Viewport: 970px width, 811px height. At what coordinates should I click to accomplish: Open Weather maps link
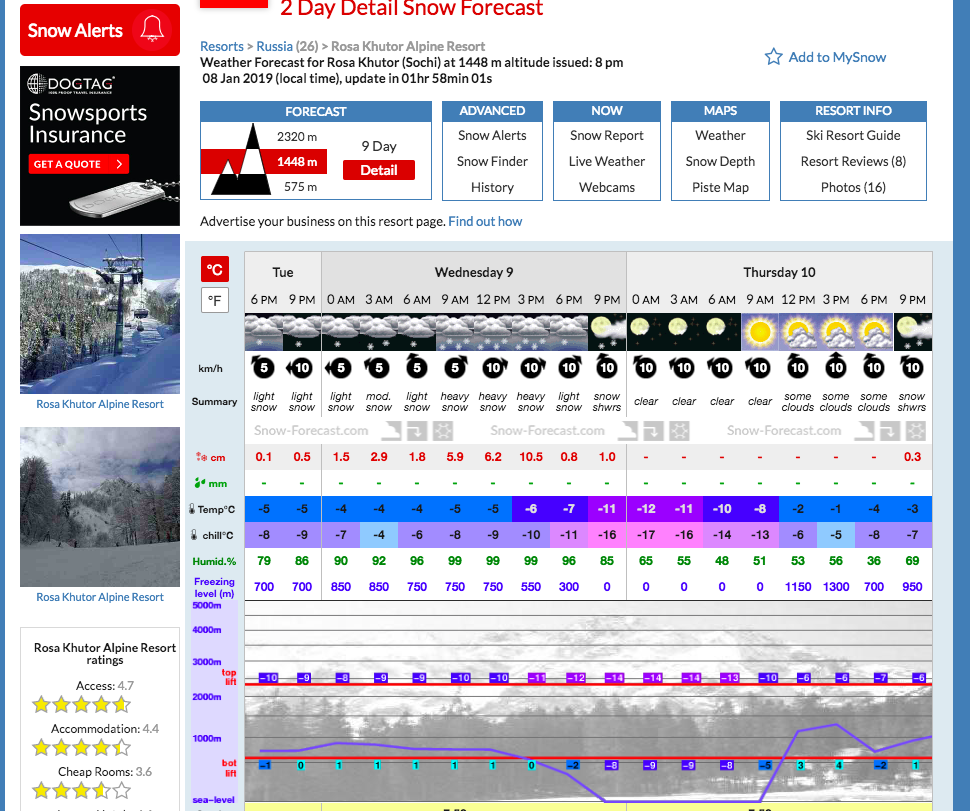[720, 135]
